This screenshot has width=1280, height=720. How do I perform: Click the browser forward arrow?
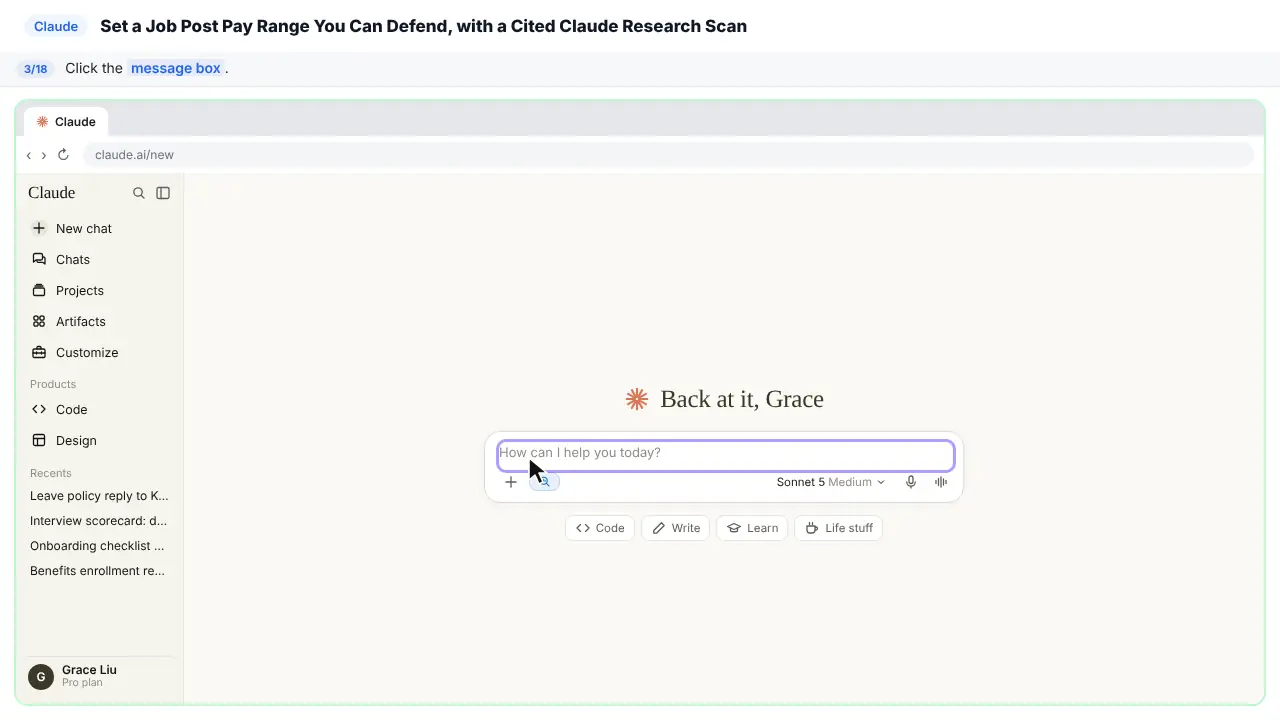(x=43, y=155)
